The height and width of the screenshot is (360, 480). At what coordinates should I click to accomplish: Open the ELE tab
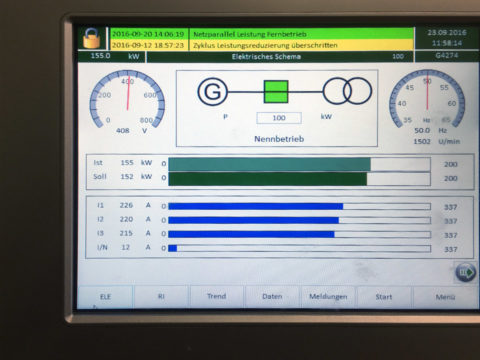pyautogui.click(x=105, y=296)
